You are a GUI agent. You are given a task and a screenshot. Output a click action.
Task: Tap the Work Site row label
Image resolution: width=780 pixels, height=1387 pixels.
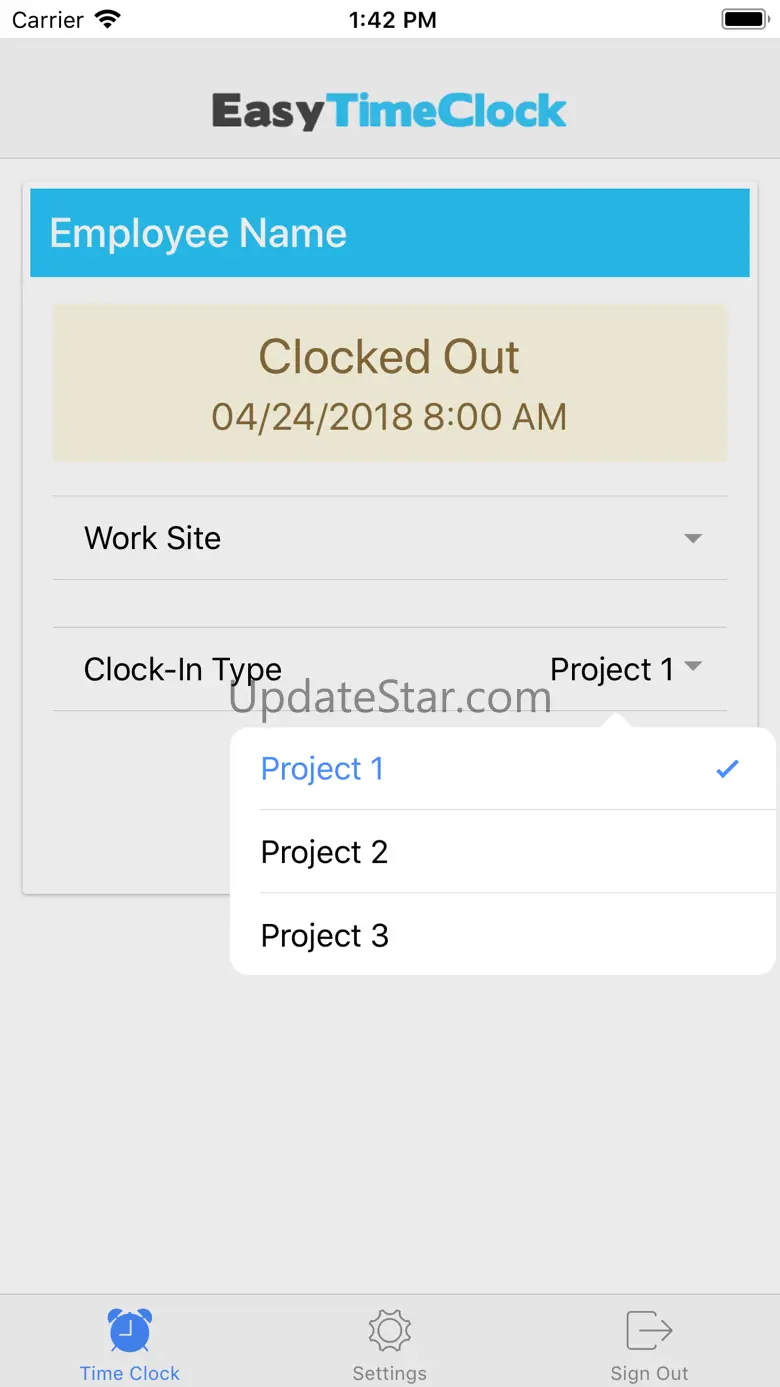pos(153,538)
